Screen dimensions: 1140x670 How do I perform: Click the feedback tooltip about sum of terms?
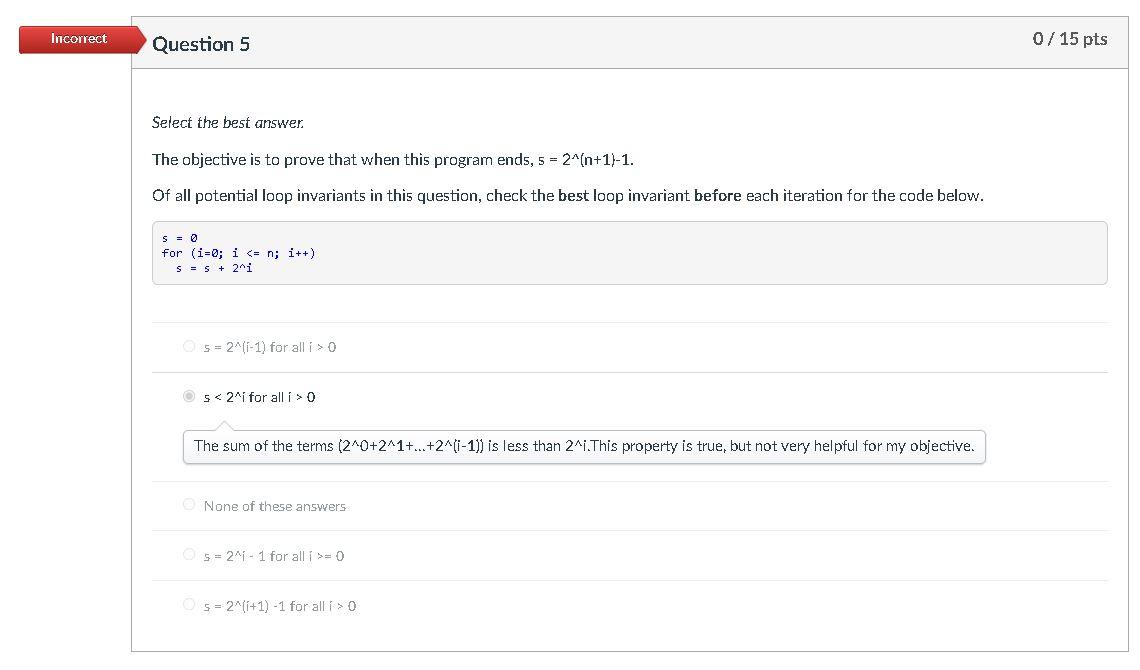tap(584, 445)
